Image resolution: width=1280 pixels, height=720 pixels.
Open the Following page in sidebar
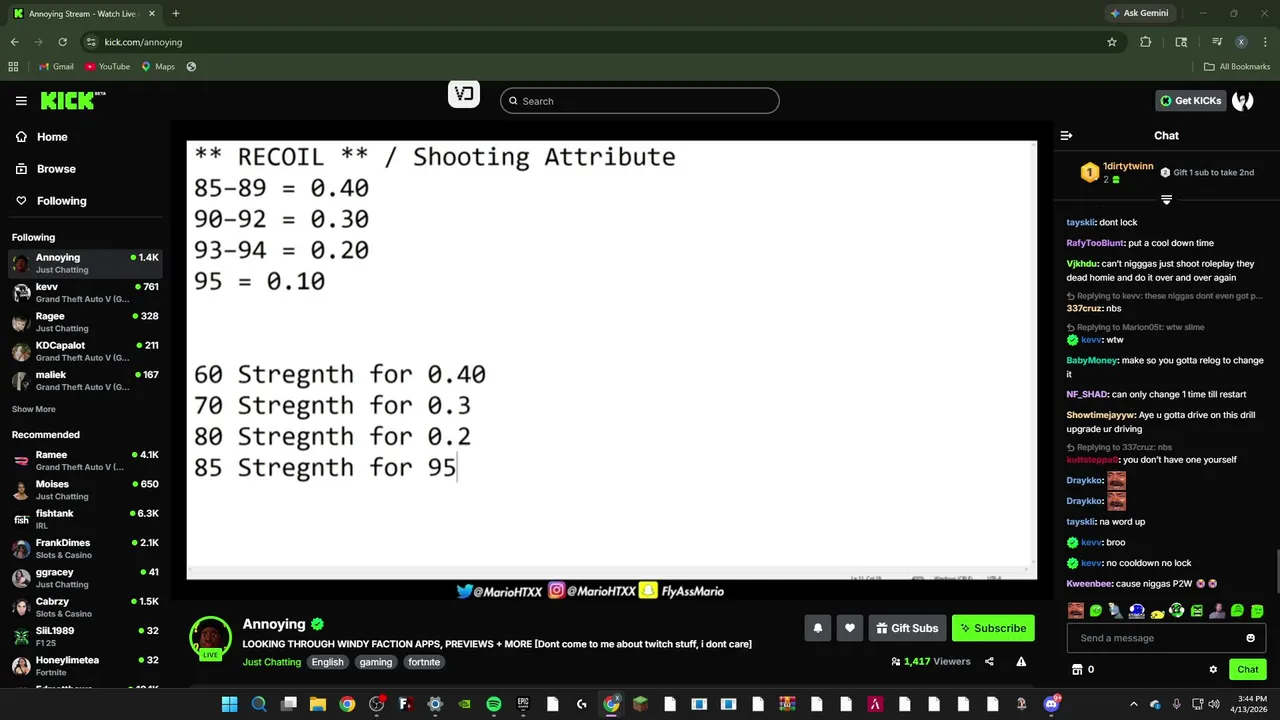pos(61,201)
